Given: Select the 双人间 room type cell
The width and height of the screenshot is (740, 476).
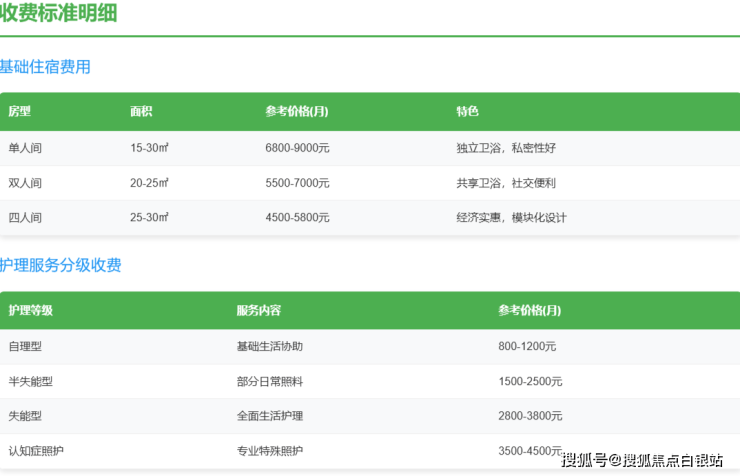Looking at the screenshot, I should pos(25,183).
